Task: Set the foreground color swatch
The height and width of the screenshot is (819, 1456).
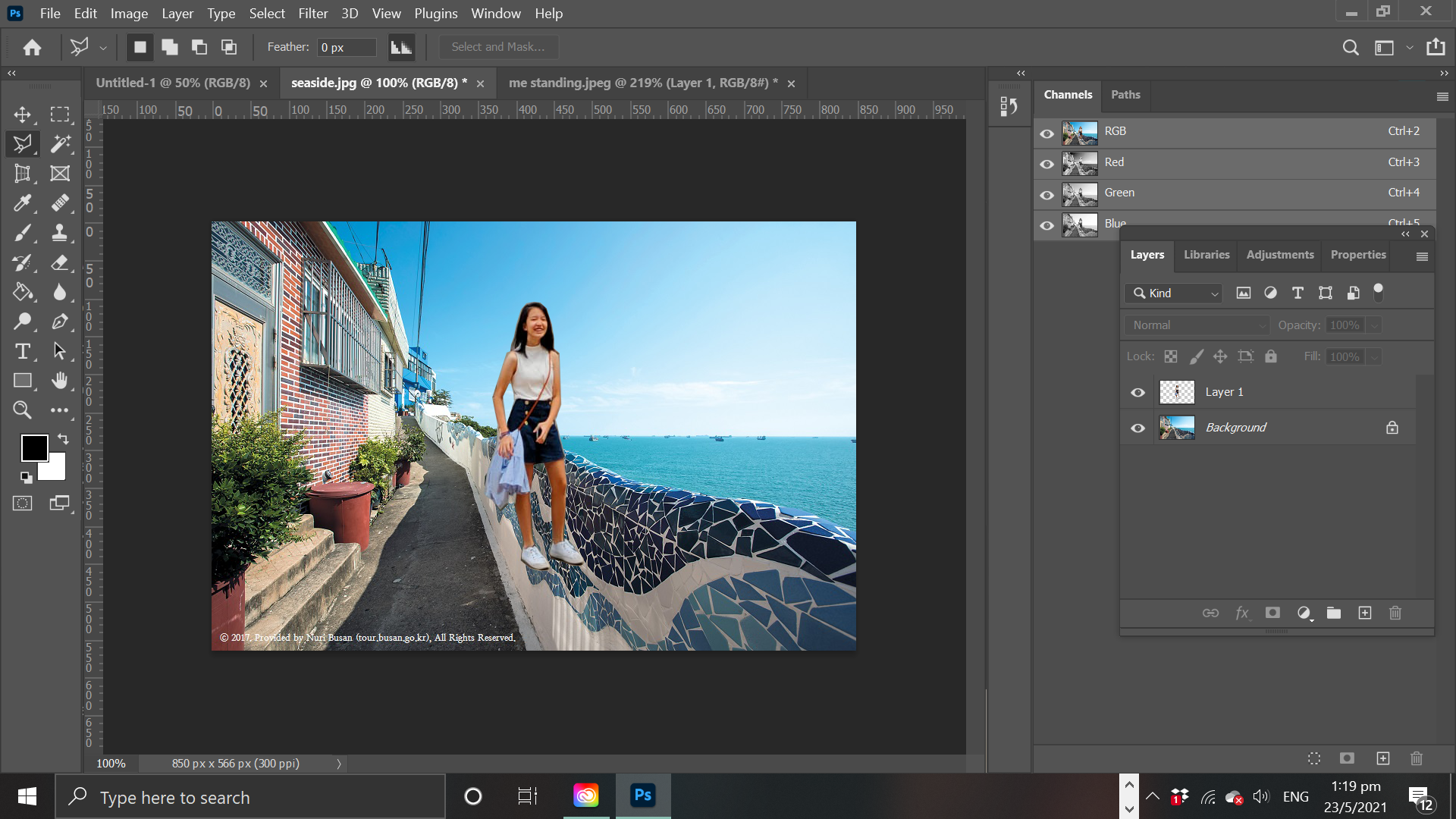Action: coord(33,447)
